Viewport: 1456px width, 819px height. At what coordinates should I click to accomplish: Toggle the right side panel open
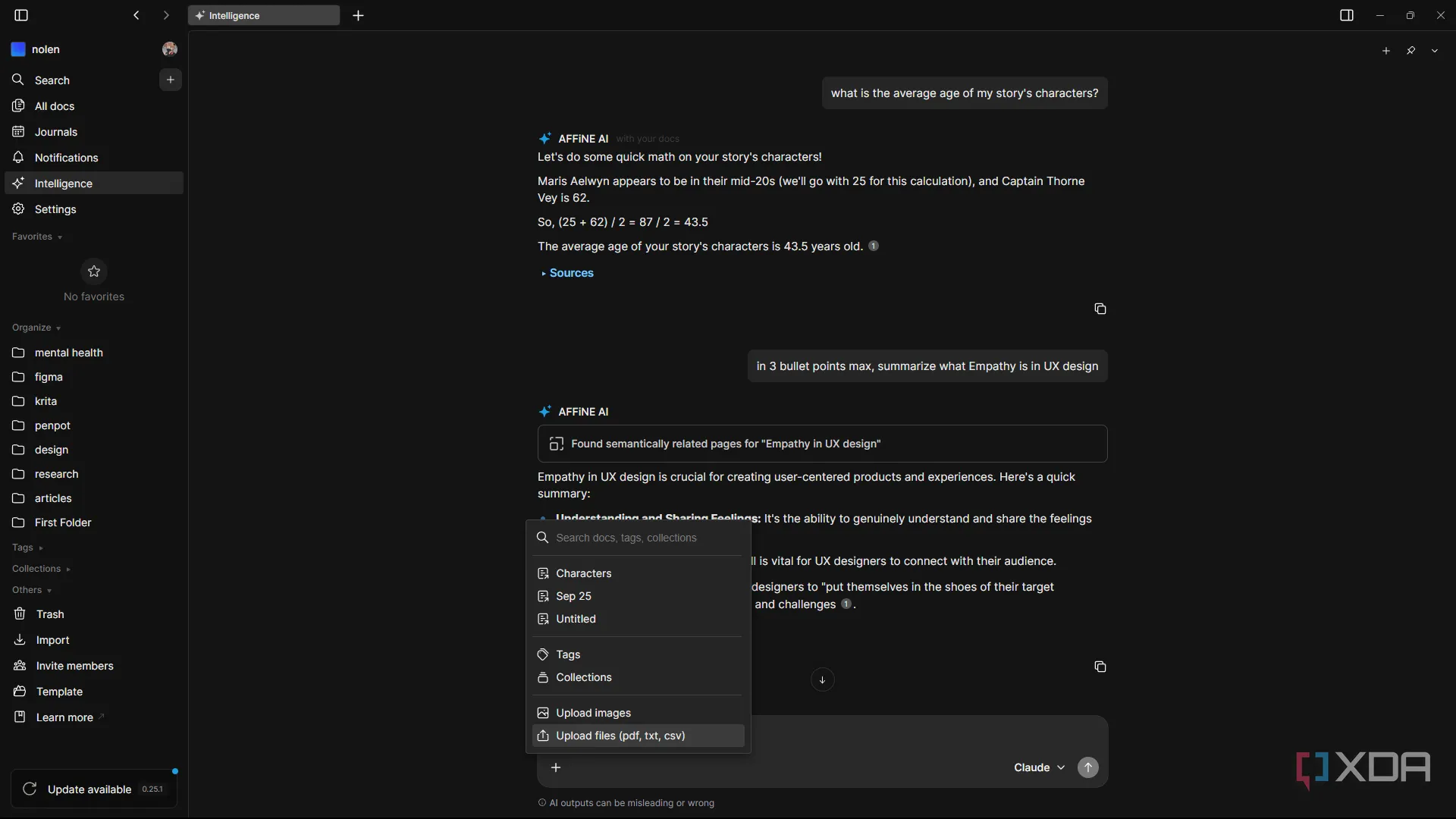pos(1348,14)
